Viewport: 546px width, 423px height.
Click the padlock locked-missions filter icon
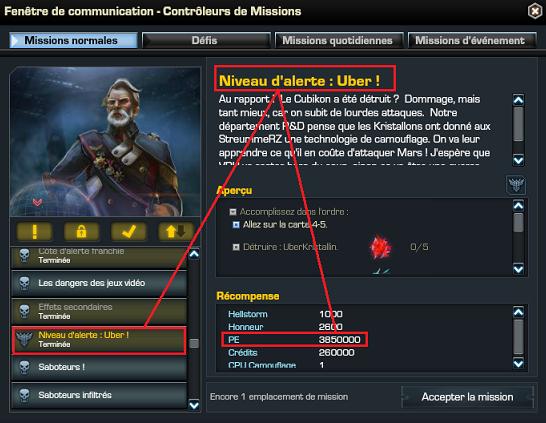click(81, 232)
